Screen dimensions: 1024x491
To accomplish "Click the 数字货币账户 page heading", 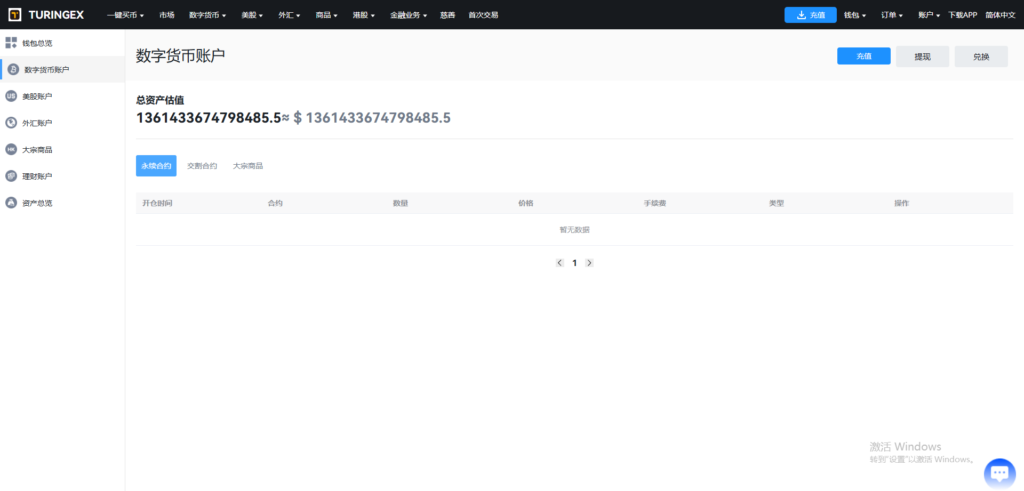I will tap(180, 55).
